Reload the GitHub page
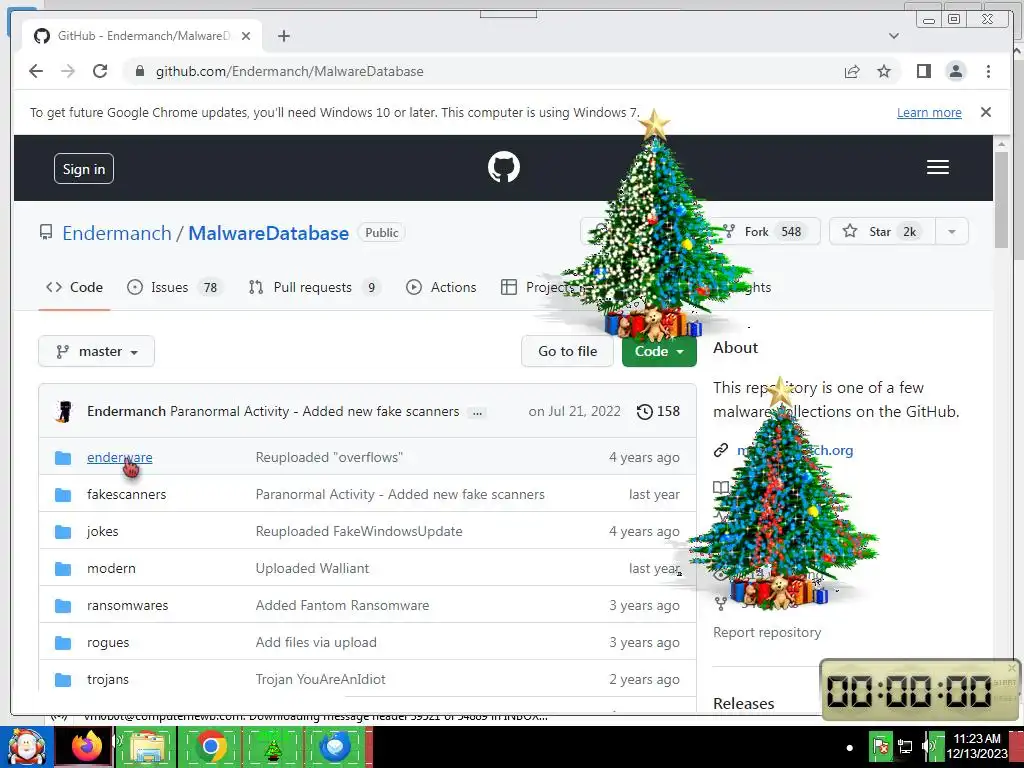 click(100, 71)
